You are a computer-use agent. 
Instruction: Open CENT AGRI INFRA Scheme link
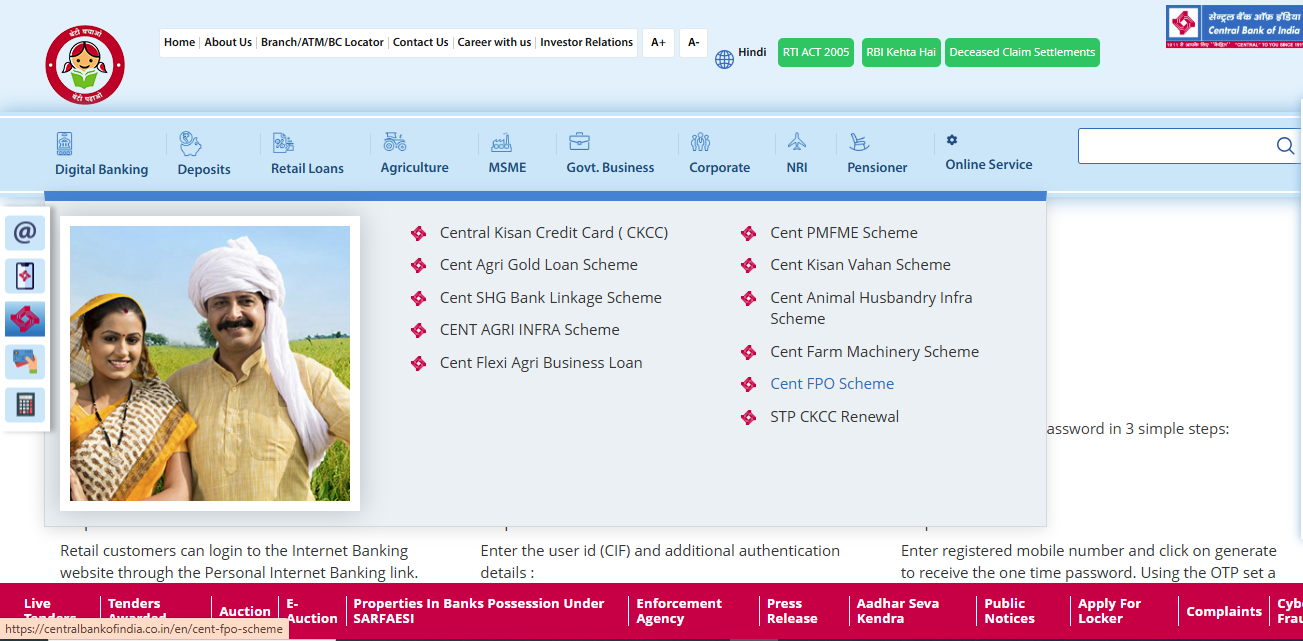(x=530, y=330)
